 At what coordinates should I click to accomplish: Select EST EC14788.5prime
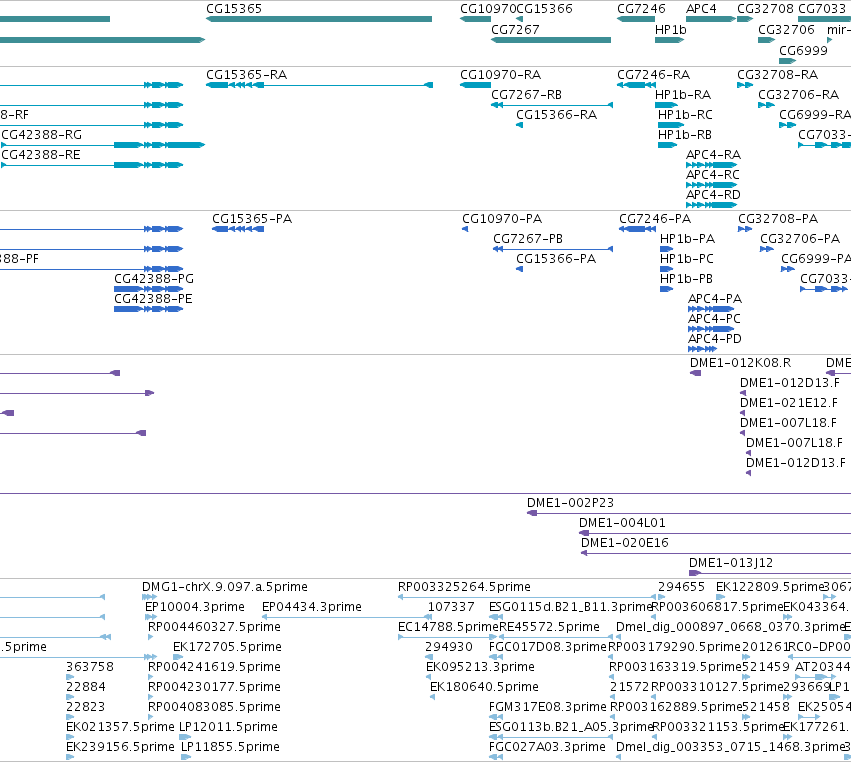tap(448, 627)
